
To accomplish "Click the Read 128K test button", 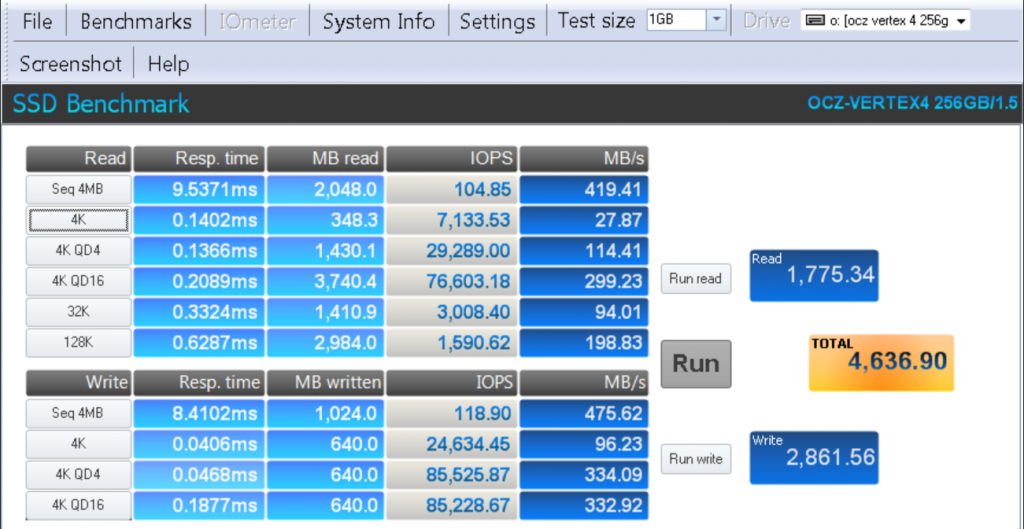I will coord(78,343).
